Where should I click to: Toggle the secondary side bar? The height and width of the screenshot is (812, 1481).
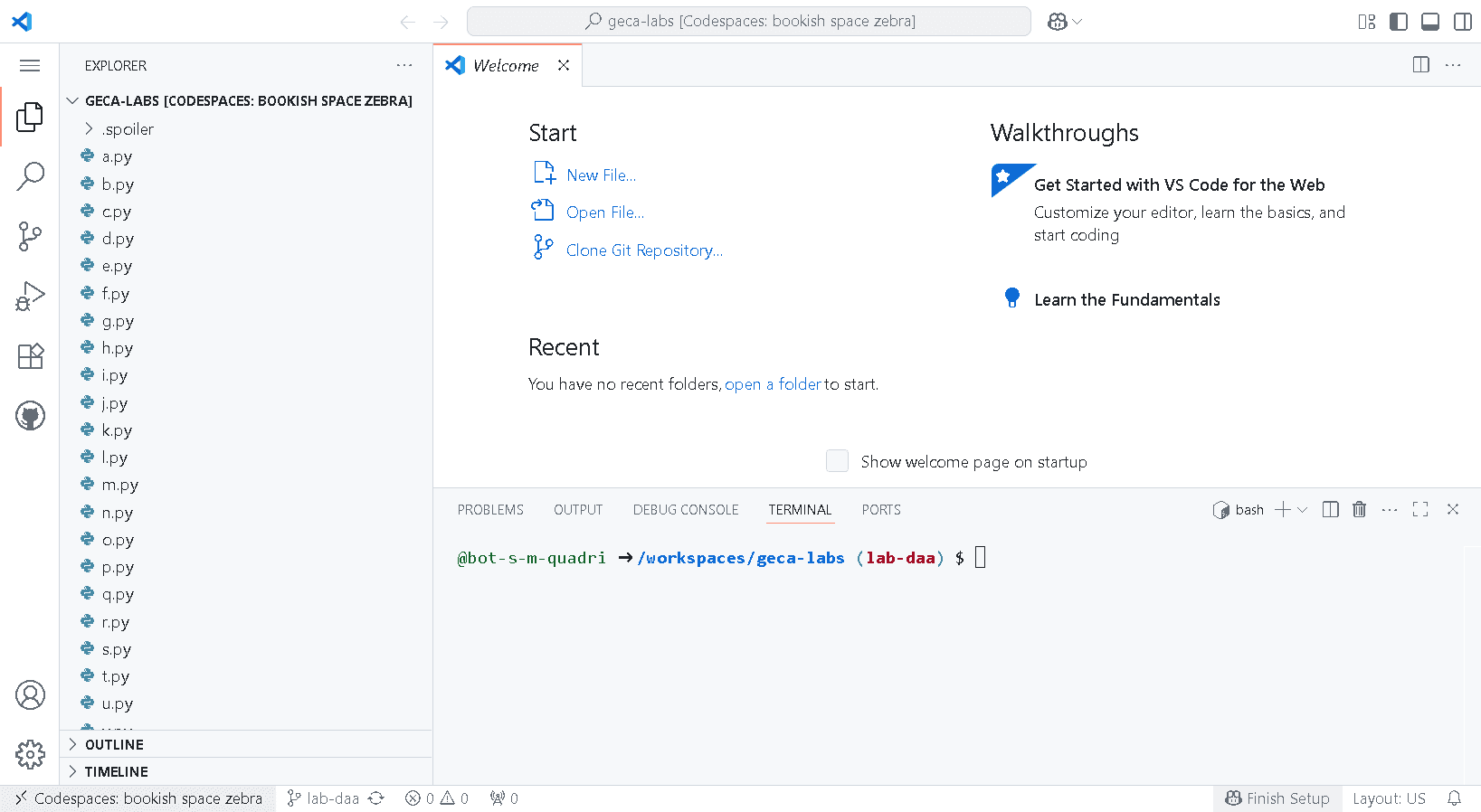coord(1463,22)
